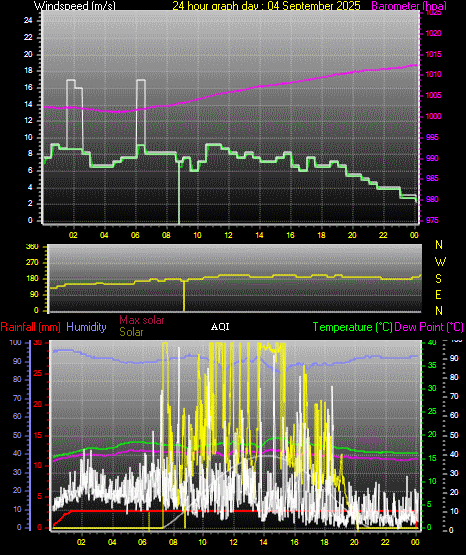
Task: Click the "Windspeed (m/s)" graph title
Action: point(75,6)
